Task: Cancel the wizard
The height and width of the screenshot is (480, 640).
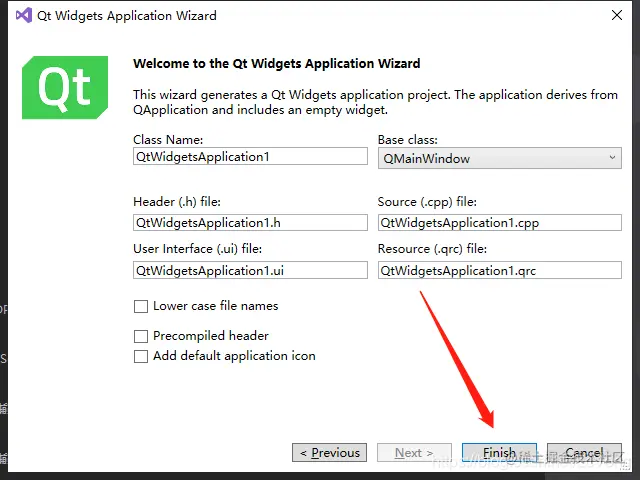Action: pyautogui.click(x=584, y=453)
